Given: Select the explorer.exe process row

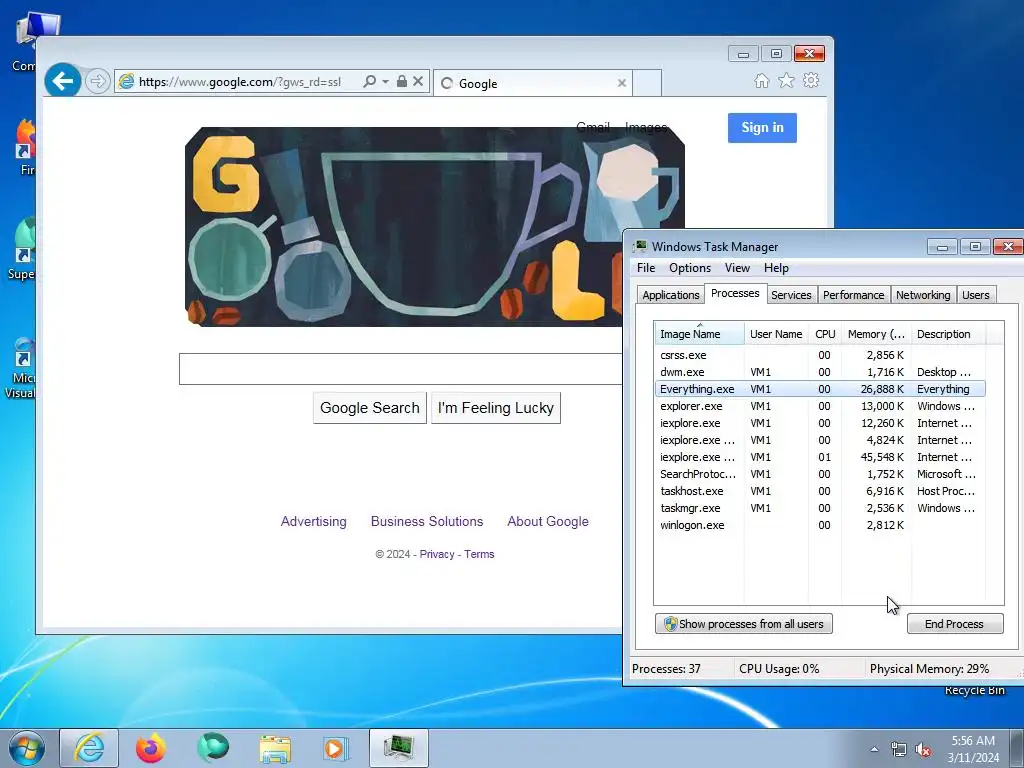Looking at the screenshot, I should 820,406.
